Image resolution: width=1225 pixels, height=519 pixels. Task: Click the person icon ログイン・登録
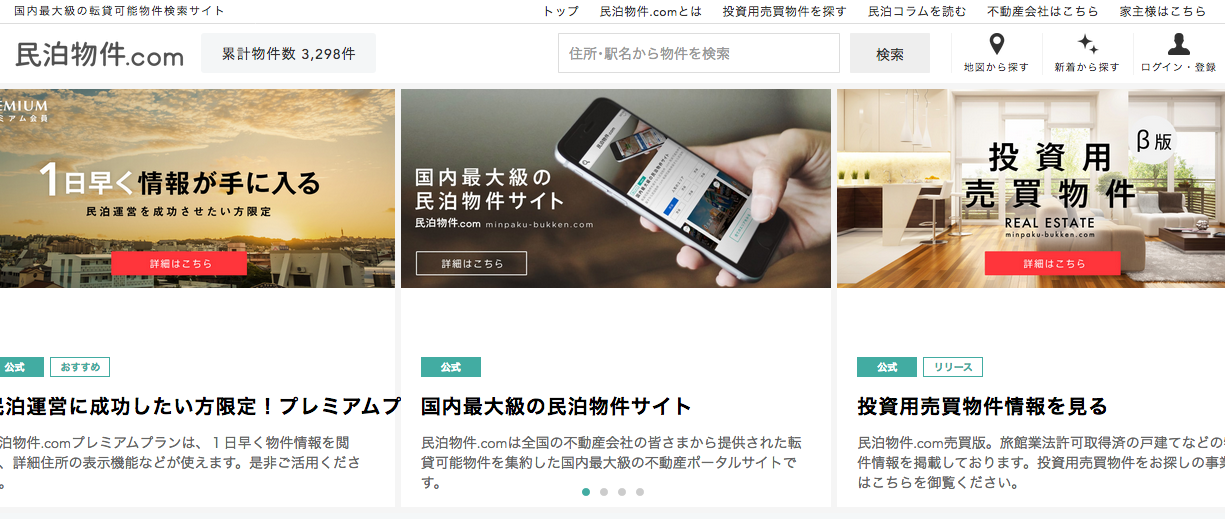pyautogui.click(x=1179, y=45)
